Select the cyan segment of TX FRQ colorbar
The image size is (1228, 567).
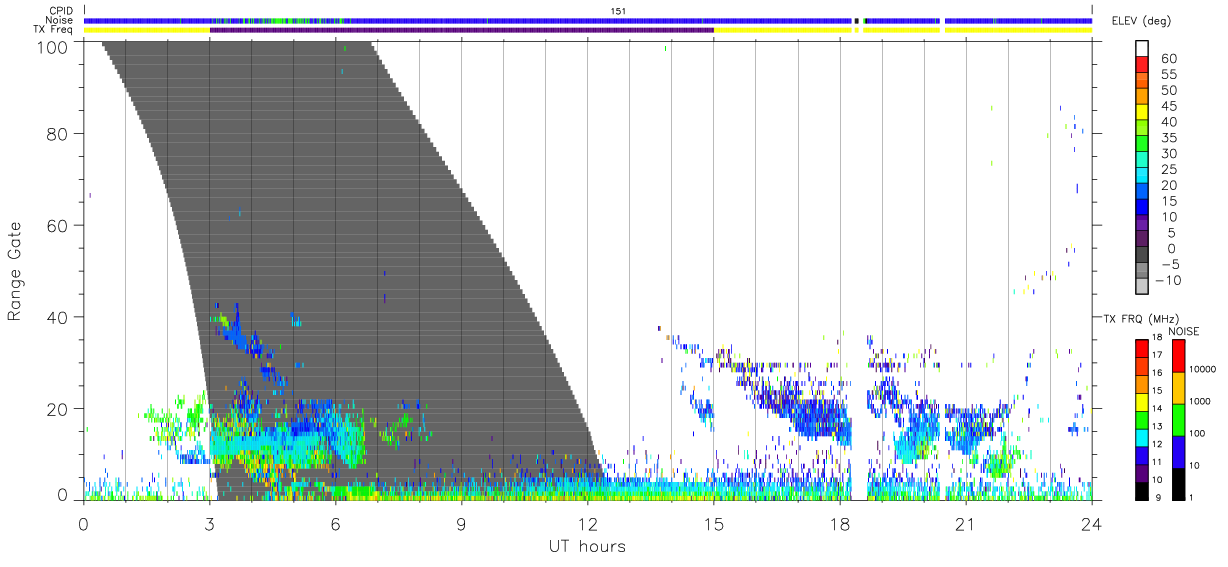[x=1141, y=438]
